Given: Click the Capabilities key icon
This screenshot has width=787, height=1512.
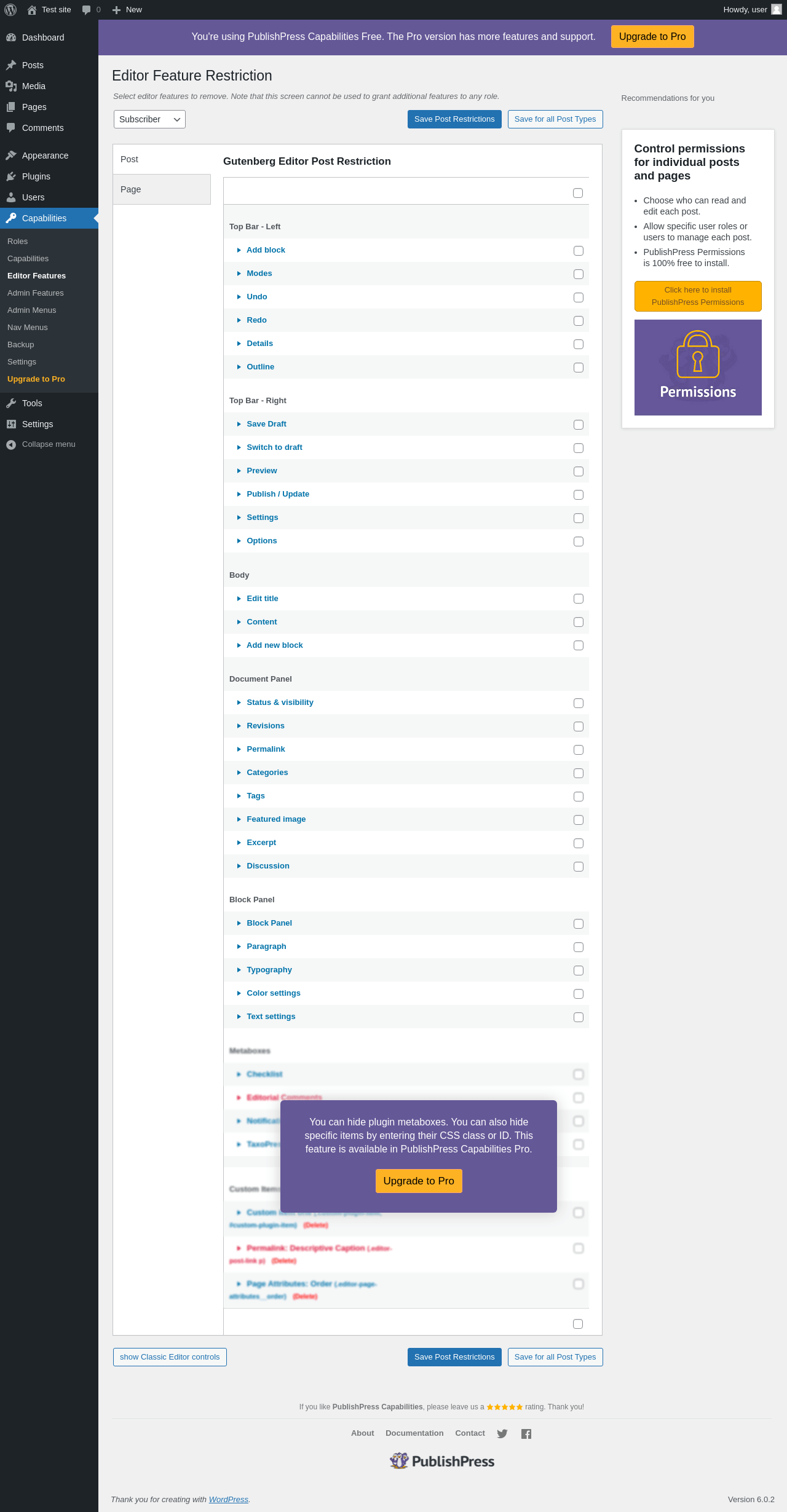Looking at the screenshot, I should coord(11,218).
